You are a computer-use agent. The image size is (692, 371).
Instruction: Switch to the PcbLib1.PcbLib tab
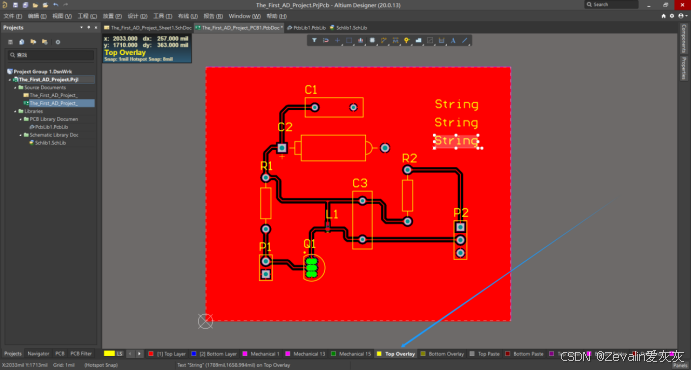click(306, 28)
